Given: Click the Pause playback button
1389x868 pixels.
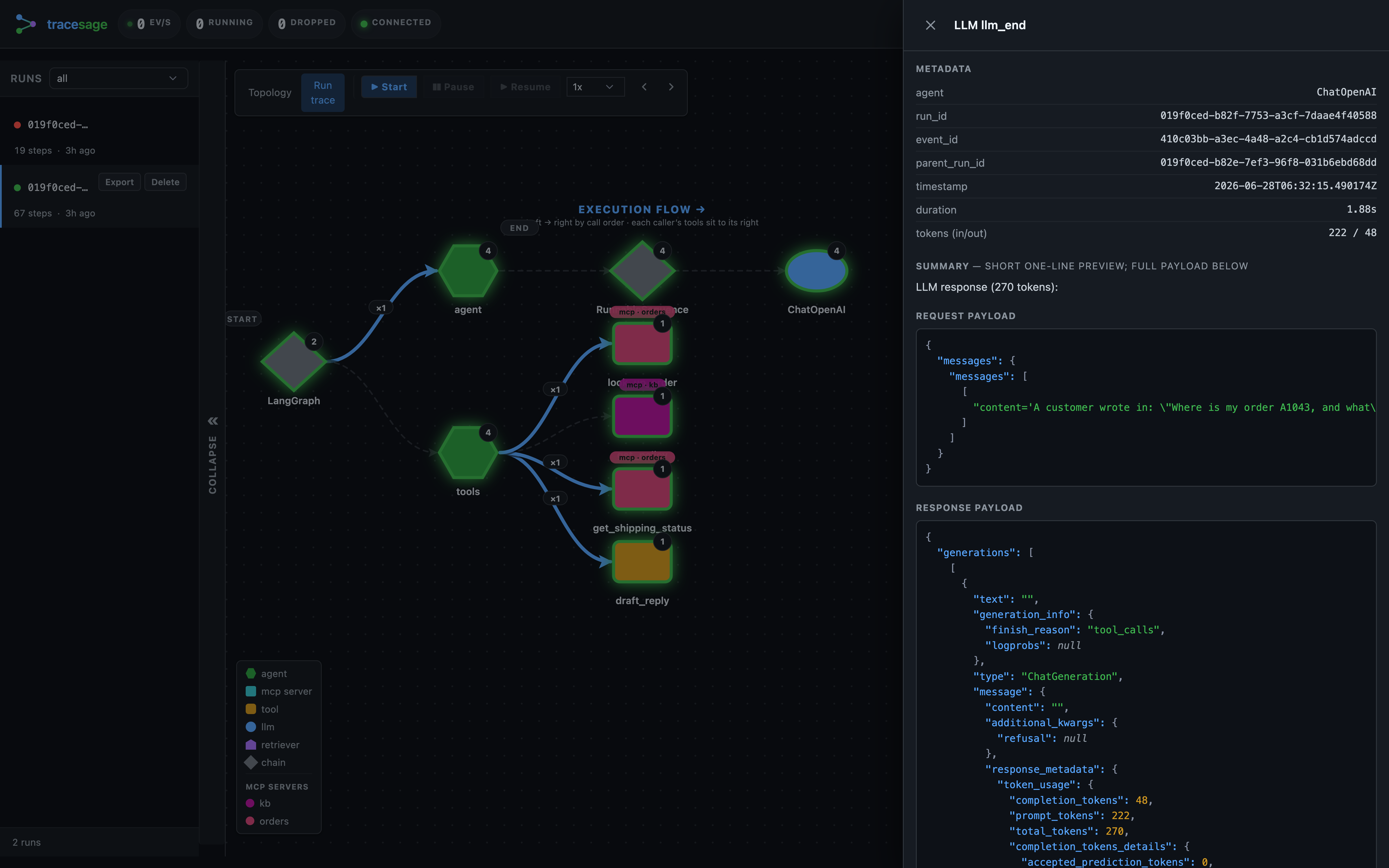Looking at the screenshot, I should click(453, 87).
